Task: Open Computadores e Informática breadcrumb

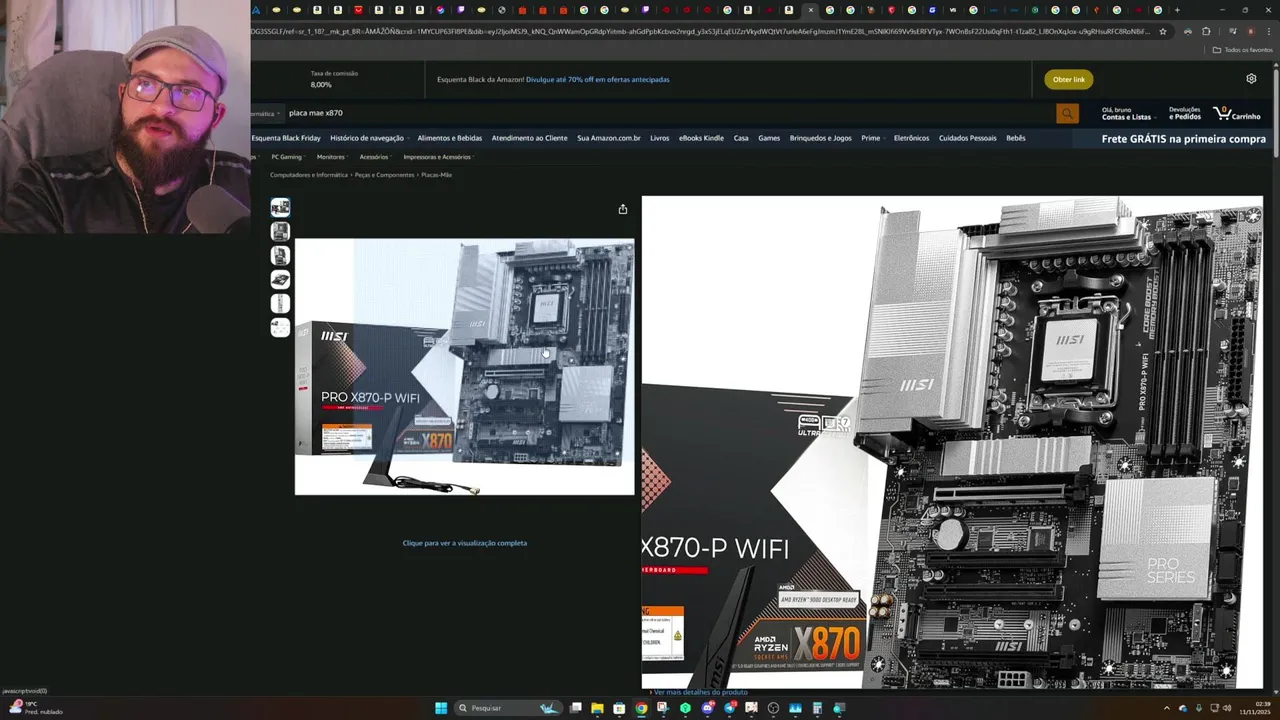Action: click(x=309, y=175)
